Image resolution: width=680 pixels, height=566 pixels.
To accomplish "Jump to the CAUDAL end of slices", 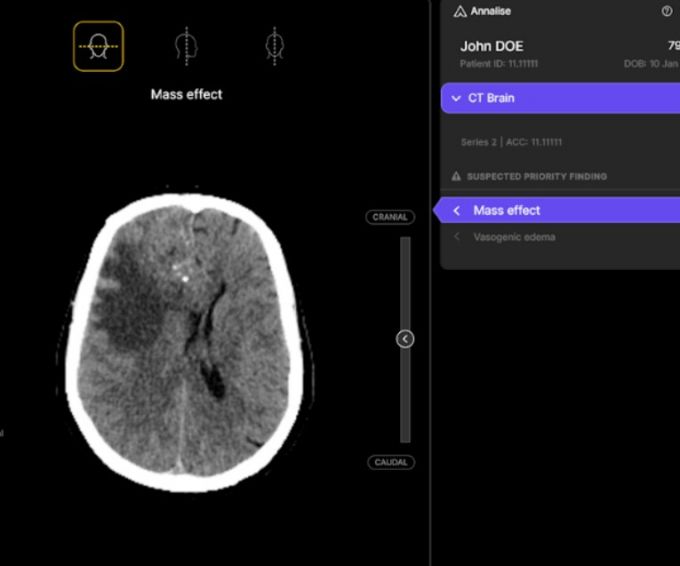I will (x=390, y=462).
